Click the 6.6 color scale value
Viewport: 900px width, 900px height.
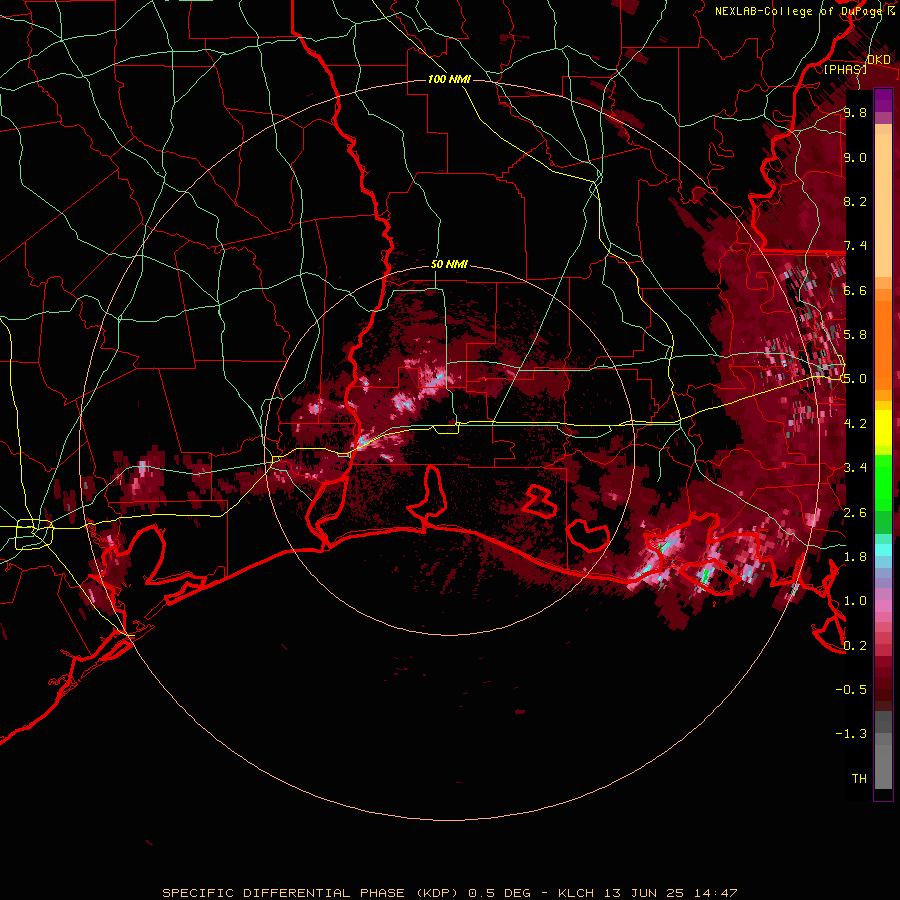855,290
